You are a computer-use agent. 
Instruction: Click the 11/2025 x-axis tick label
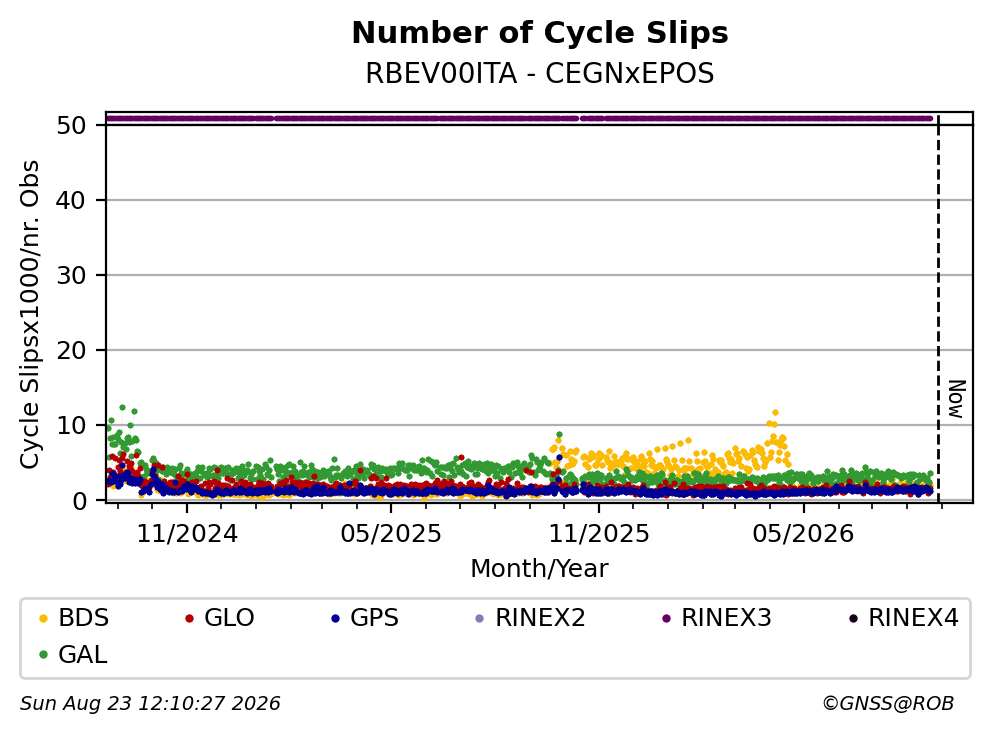coord(598,534)
